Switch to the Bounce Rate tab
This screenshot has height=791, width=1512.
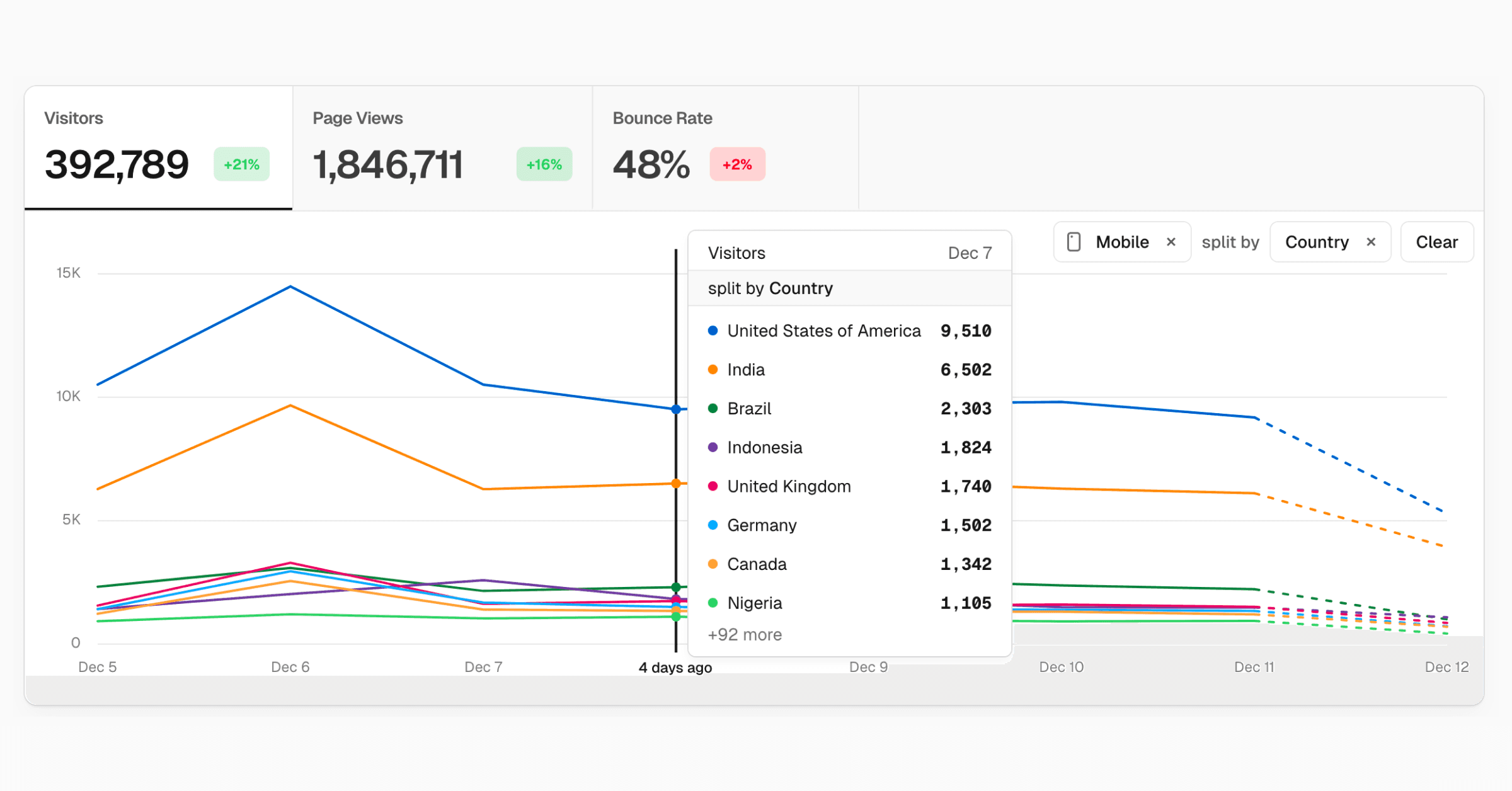tap(724, 148)
